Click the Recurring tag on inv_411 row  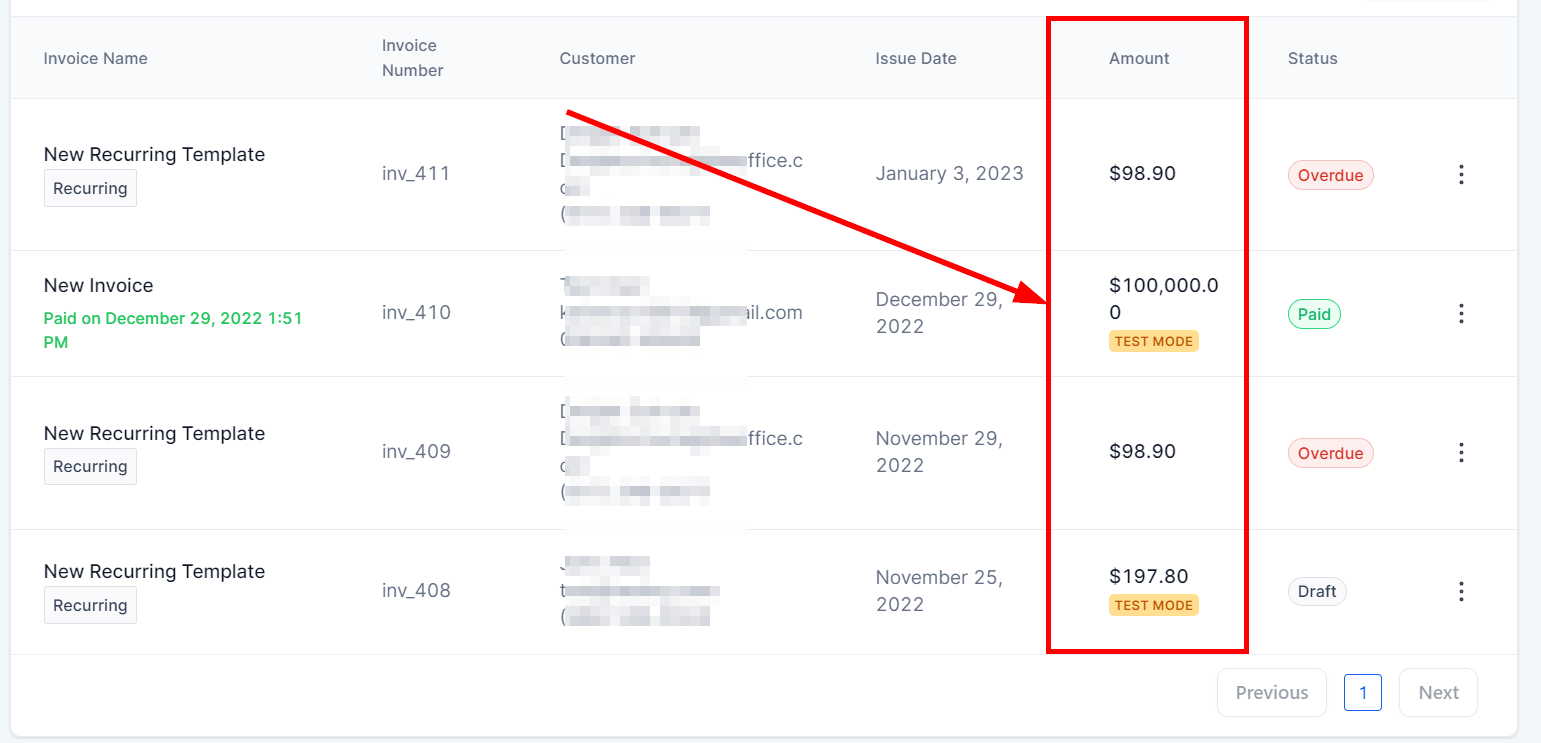(90, 189)
